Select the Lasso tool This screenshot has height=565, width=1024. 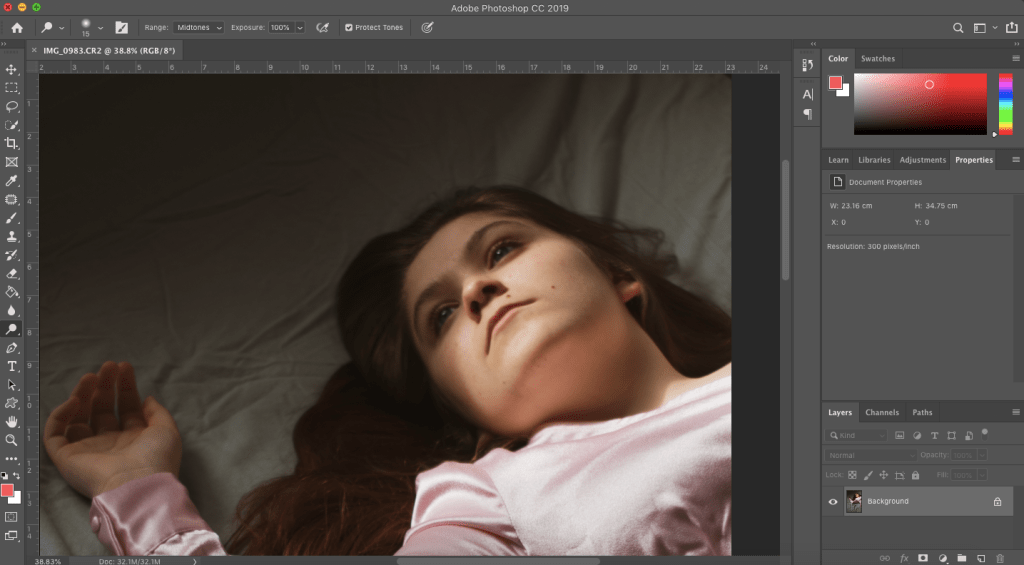pyautogui.click(x=12, y=106)
